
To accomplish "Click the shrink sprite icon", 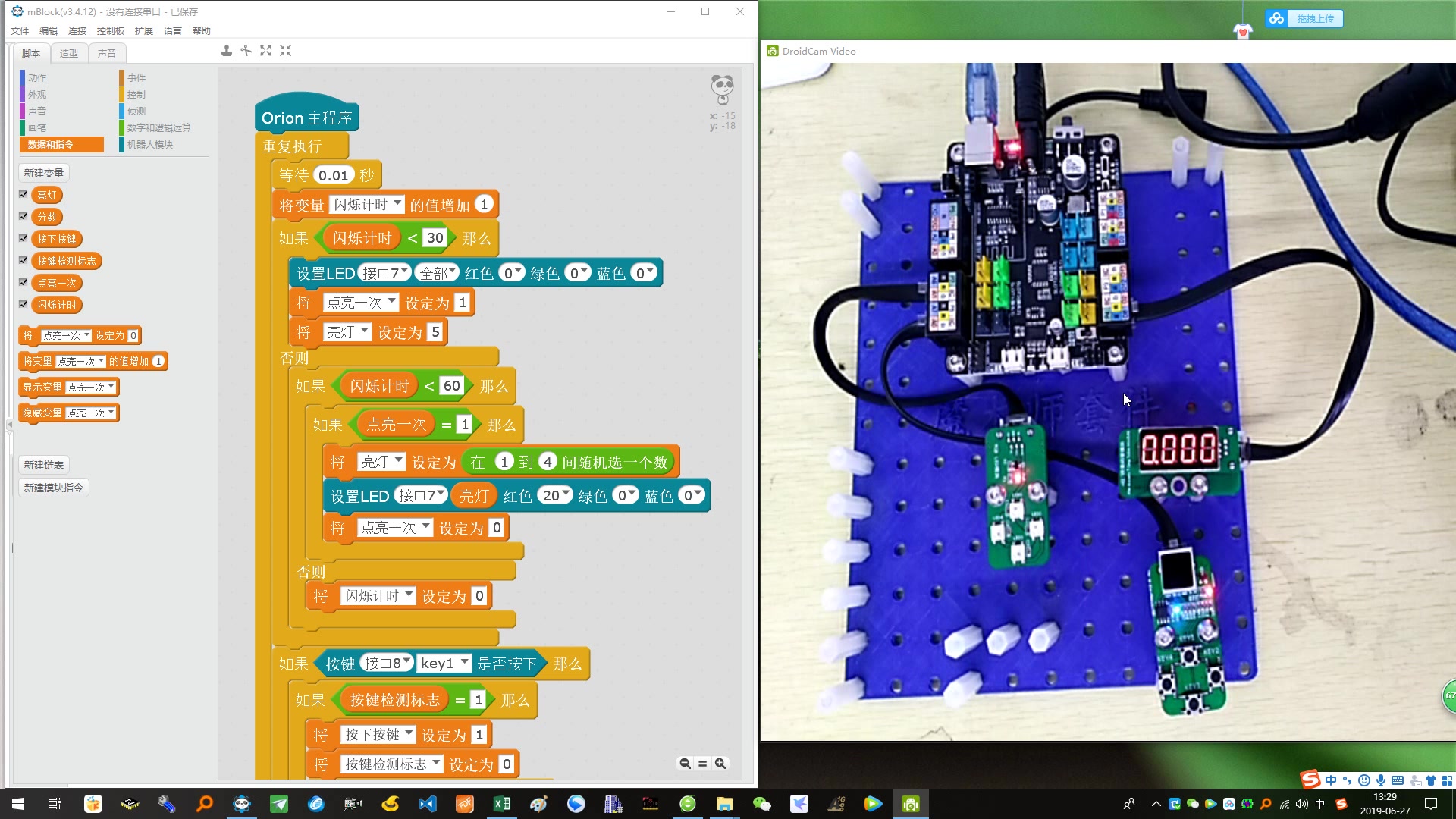I will [285, 51].
